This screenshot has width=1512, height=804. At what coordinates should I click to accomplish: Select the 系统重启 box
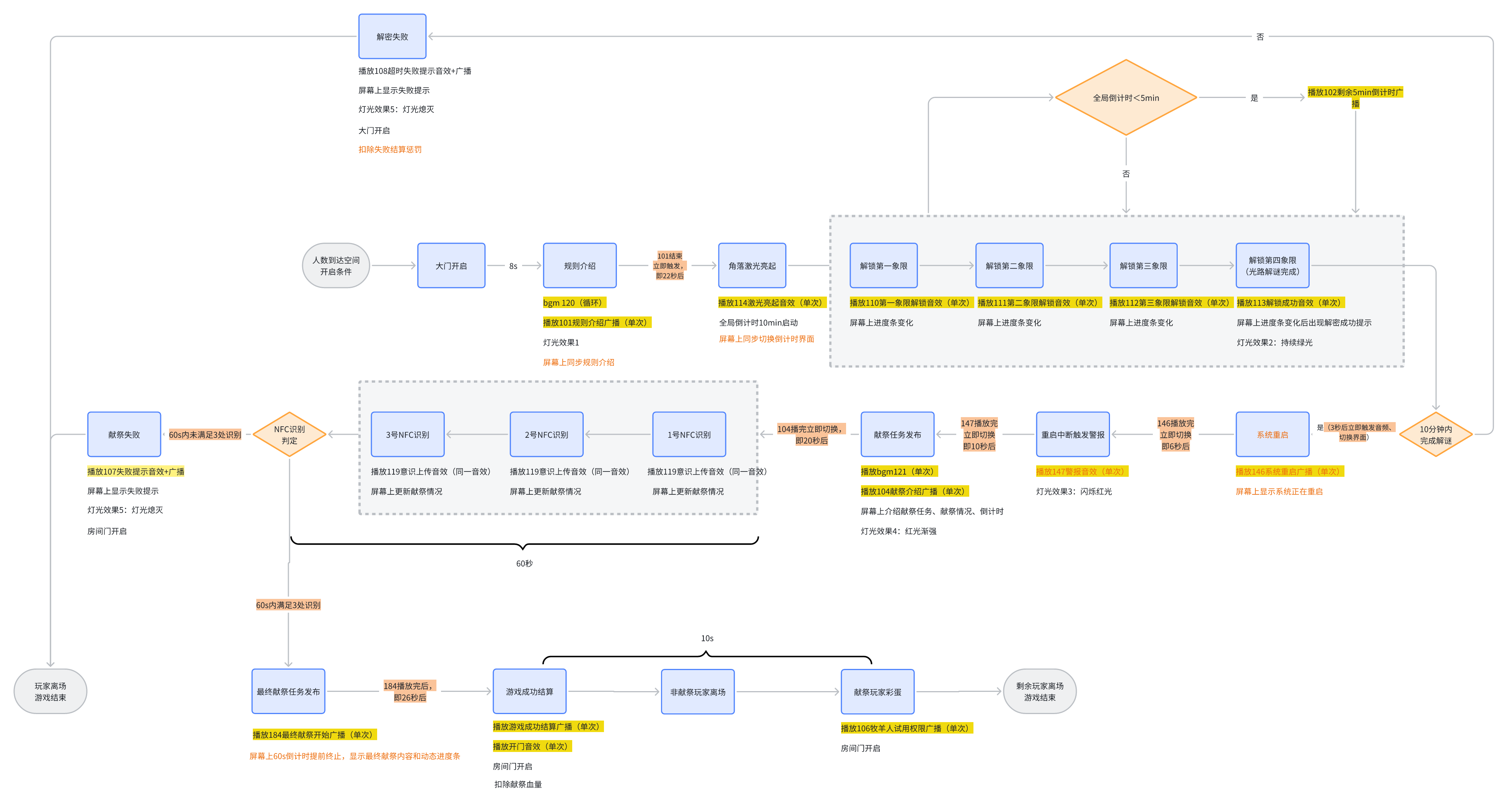click(x=1273, y=435)
